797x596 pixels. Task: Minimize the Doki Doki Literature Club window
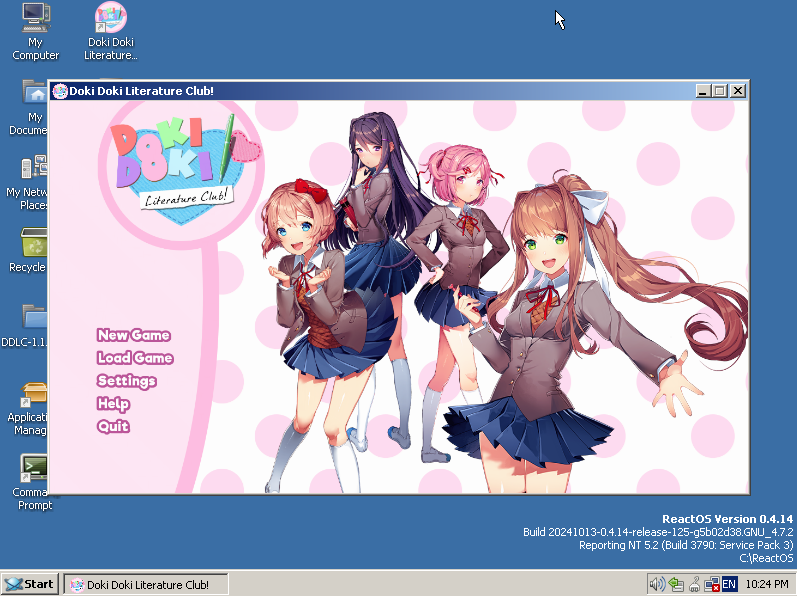click(702, 91)
